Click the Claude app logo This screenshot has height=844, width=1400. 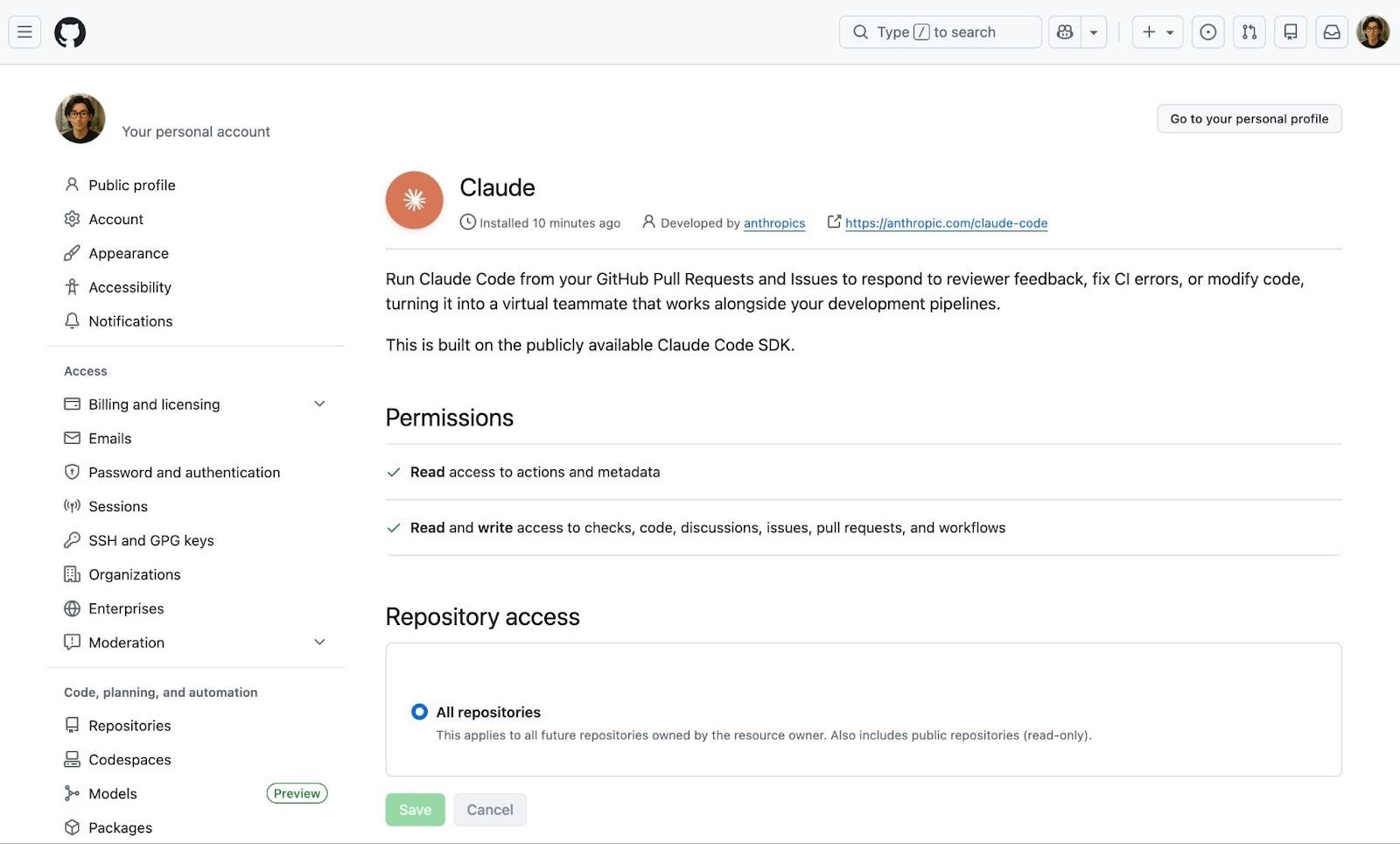414,200
